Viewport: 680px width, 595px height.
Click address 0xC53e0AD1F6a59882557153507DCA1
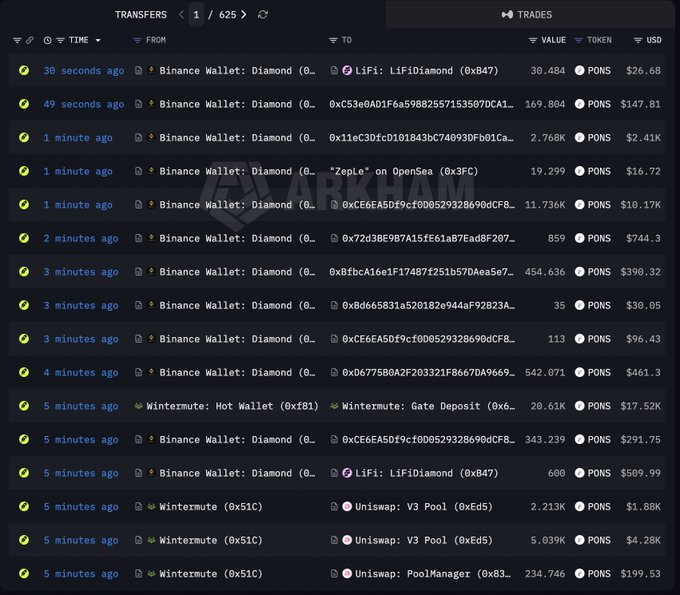(421, 105)
